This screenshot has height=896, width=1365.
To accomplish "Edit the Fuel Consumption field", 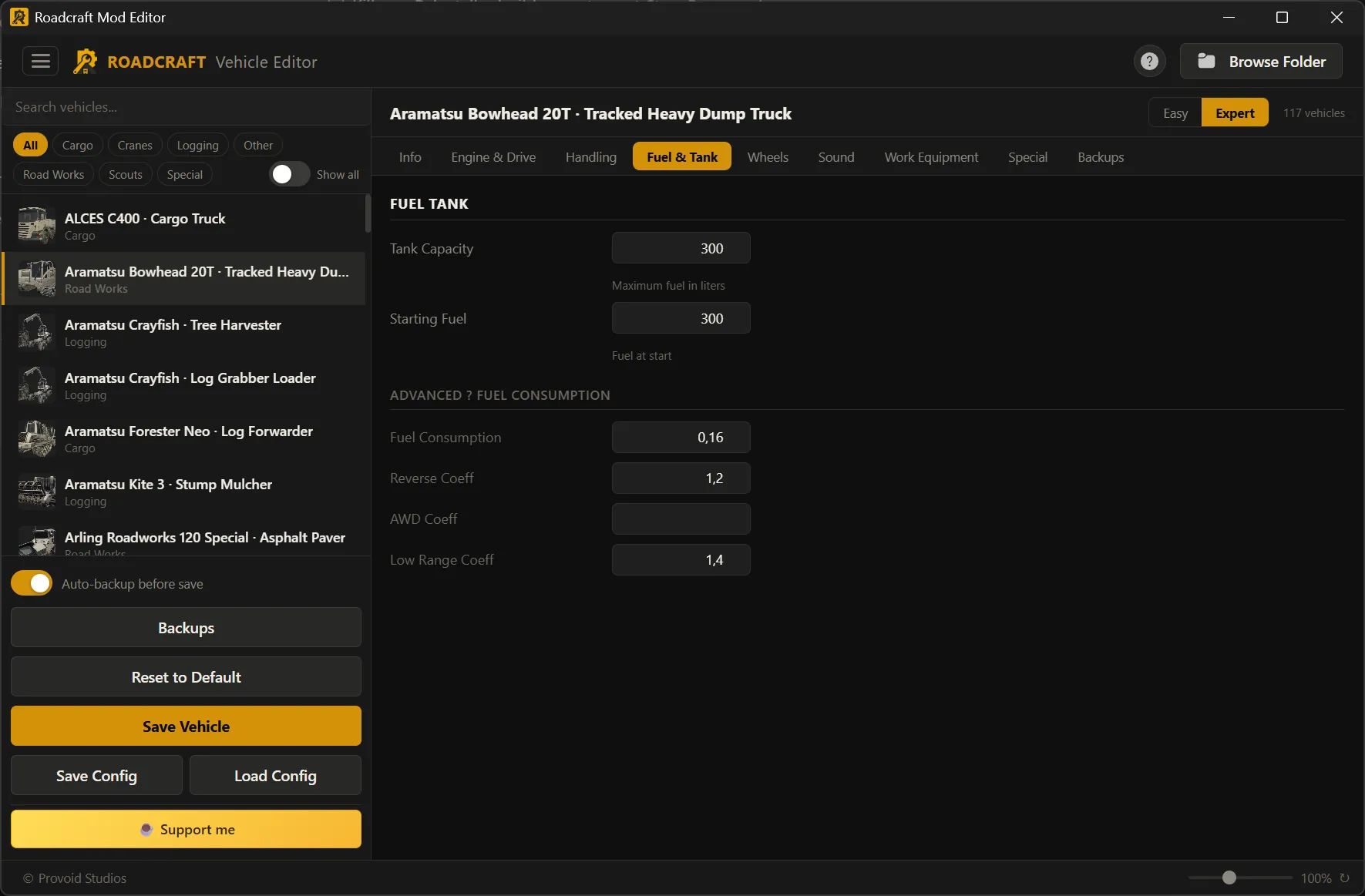I will [x=681, y=437].
